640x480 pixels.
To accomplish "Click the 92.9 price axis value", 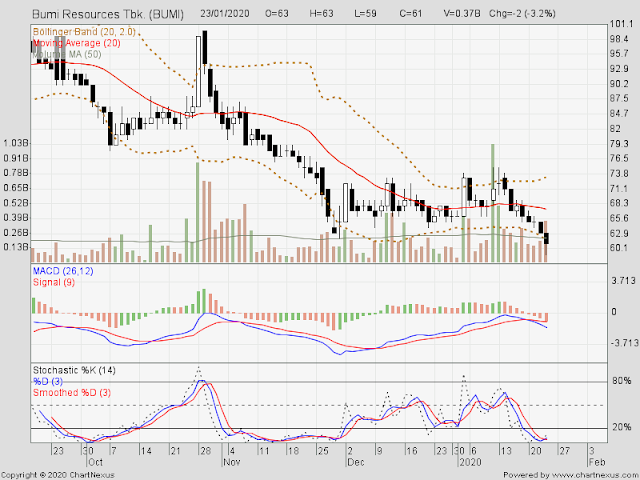I will (x=619, y=69).
